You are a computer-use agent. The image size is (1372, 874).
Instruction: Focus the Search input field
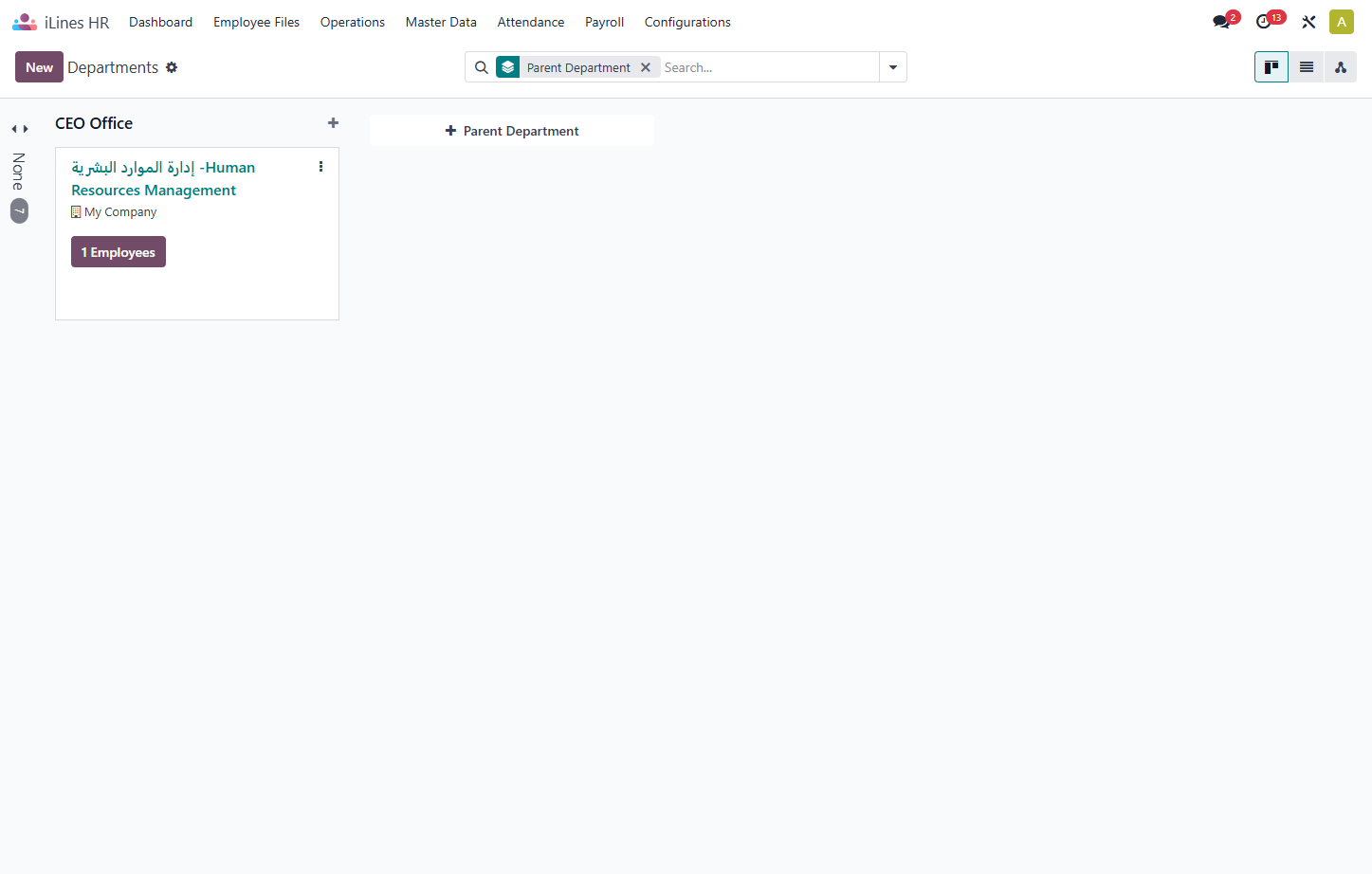pos(768,67)
